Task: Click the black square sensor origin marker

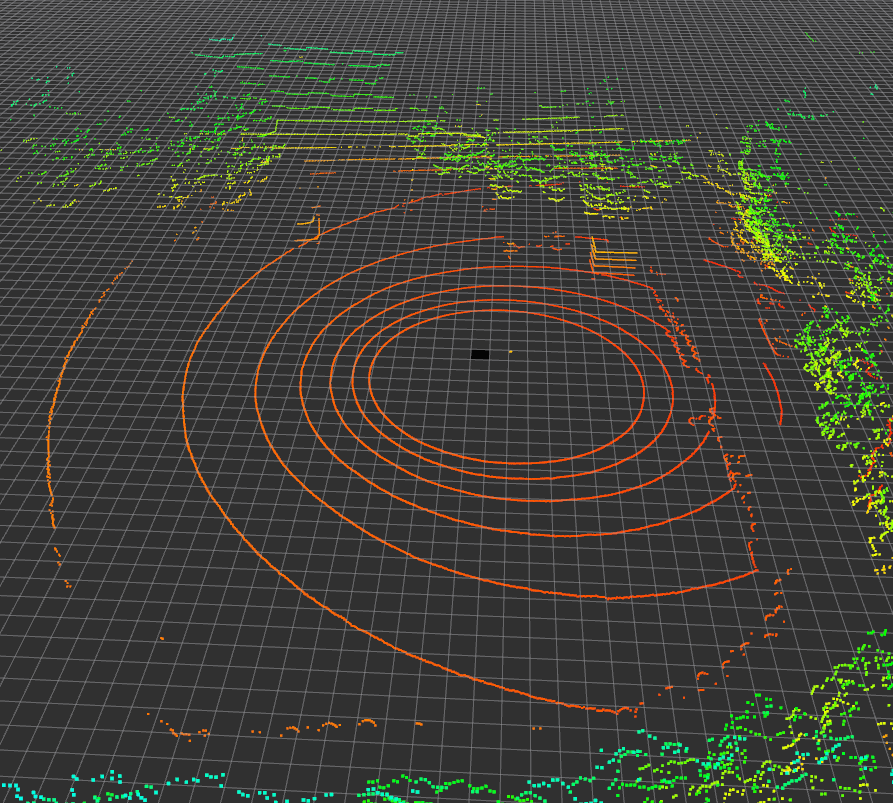Action: pyautogui.click(x=480, y=355)
